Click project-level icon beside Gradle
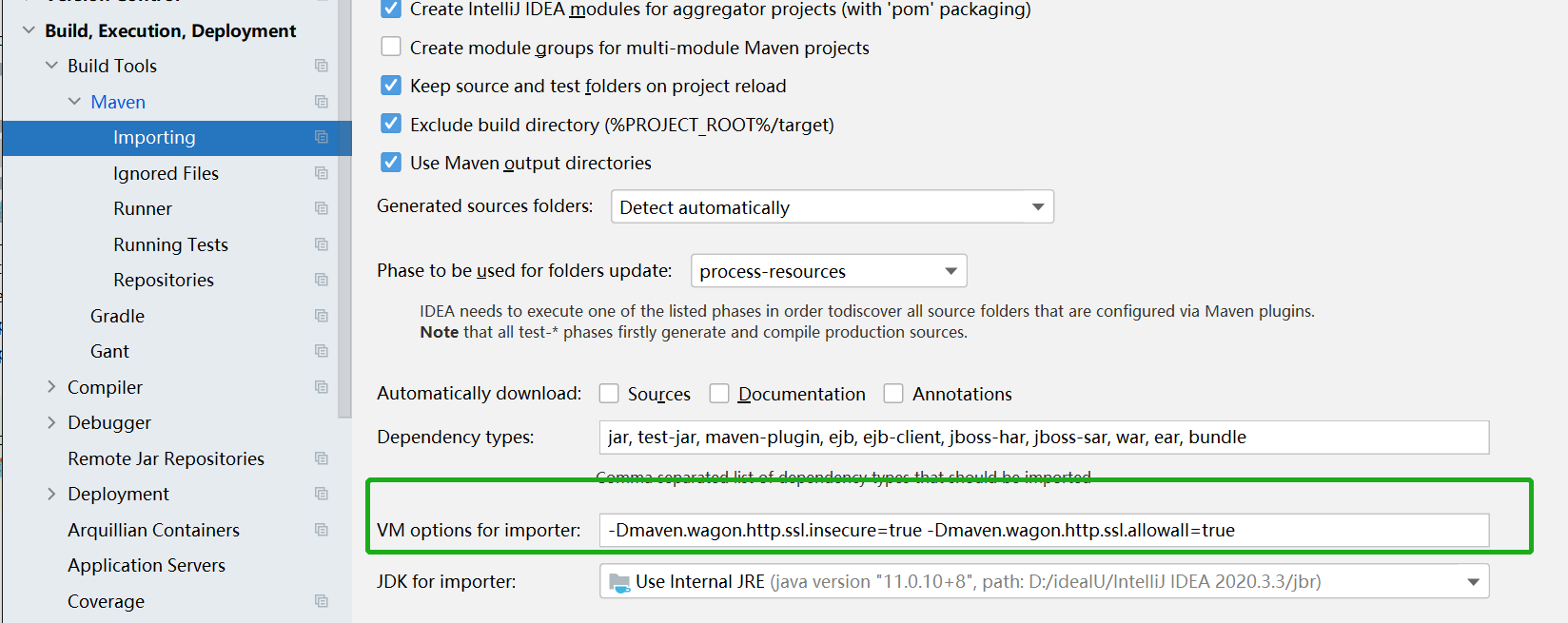Image resolution: width=1568 pixels, height=623 pixels. (322, 316)
